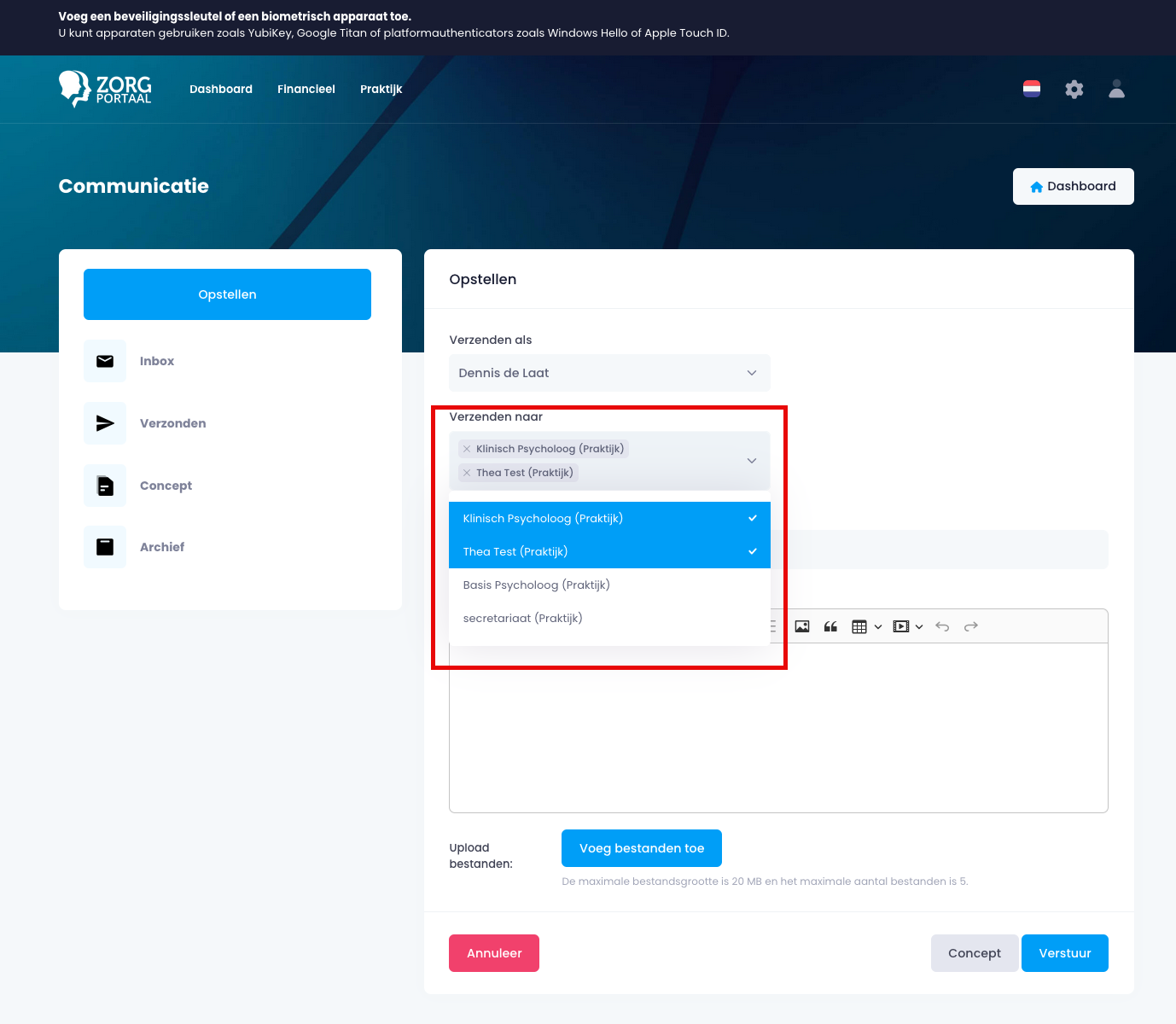This screenshot has height=1024, width=1176.
Task: Select Basis Psycholoog (Praktijk) recipient option
Action: (x=609, y=585)
